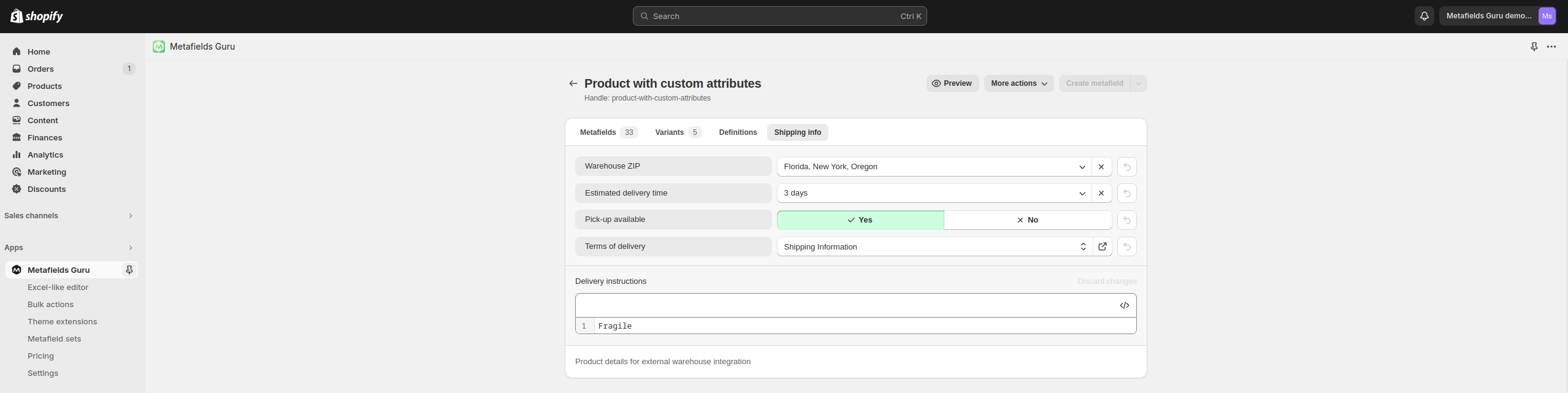Click the Customers person icon
Viewport: 1568px width, 393px height.
(x=17, y=103)
